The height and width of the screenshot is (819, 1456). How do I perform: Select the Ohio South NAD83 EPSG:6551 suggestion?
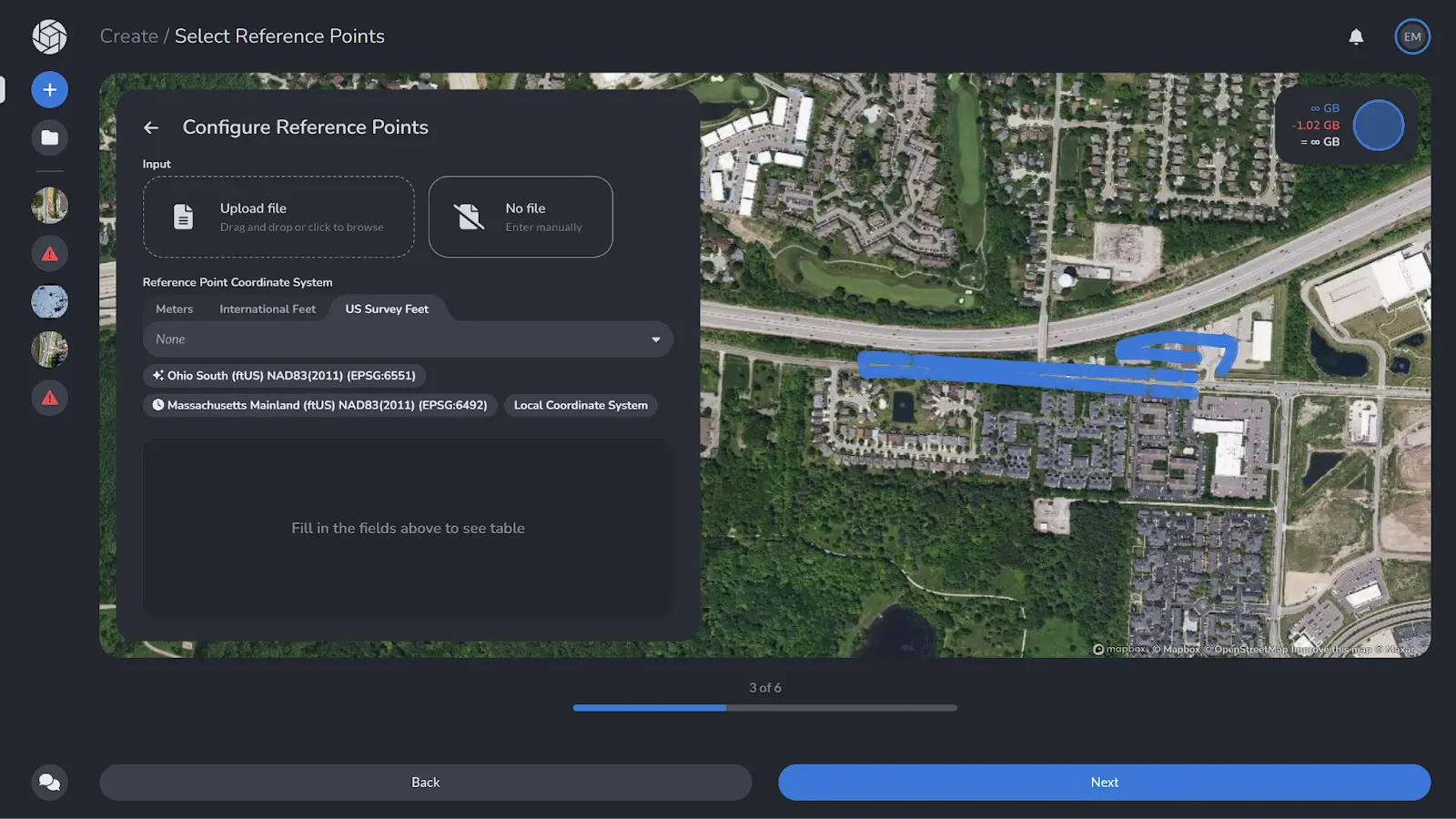point(283,375)
